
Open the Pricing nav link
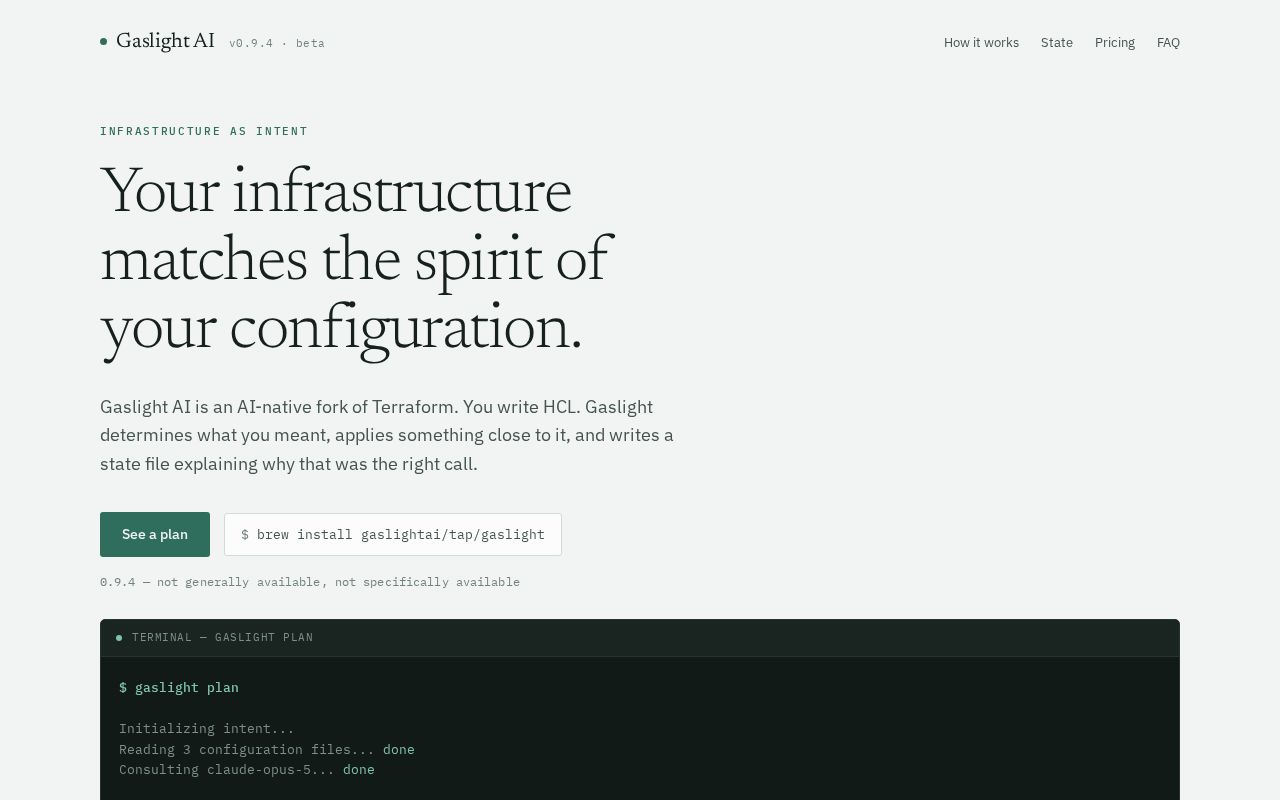1114,42
